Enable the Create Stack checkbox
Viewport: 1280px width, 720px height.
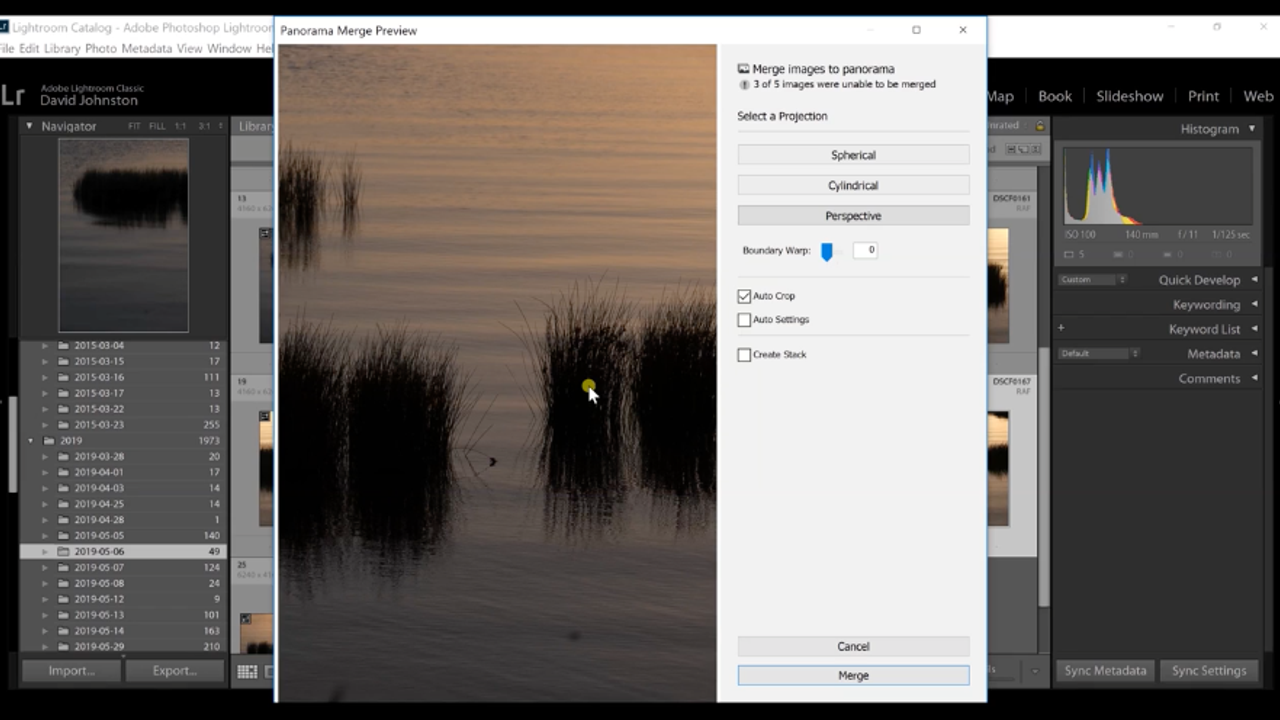click(744, 355)
